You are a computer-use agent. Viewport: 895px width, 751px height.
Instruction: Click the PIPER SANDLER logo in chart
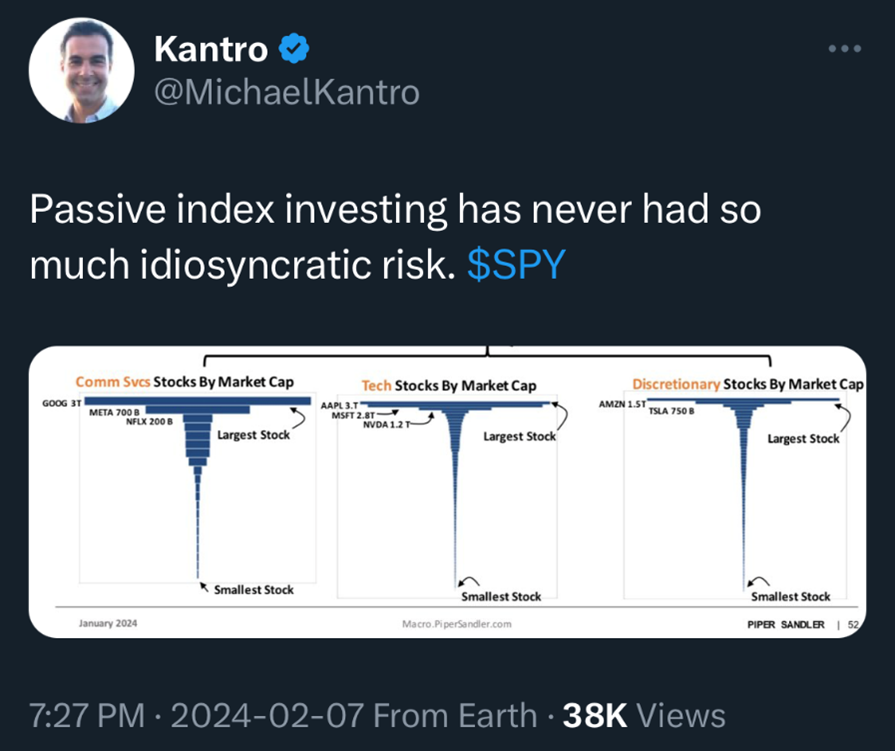[785, 624]
